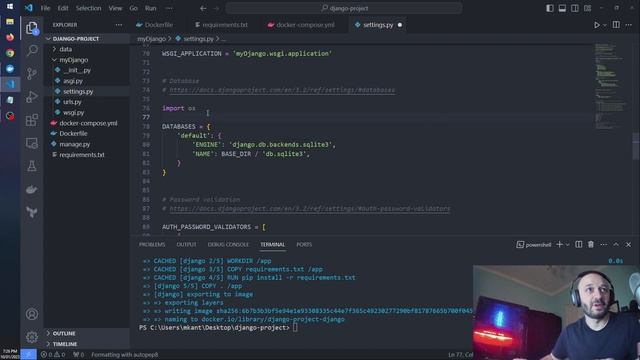Screen dimensions: 640x360
Task: Click the unsaved dot on settings.py tab
Action: (400, 25)
